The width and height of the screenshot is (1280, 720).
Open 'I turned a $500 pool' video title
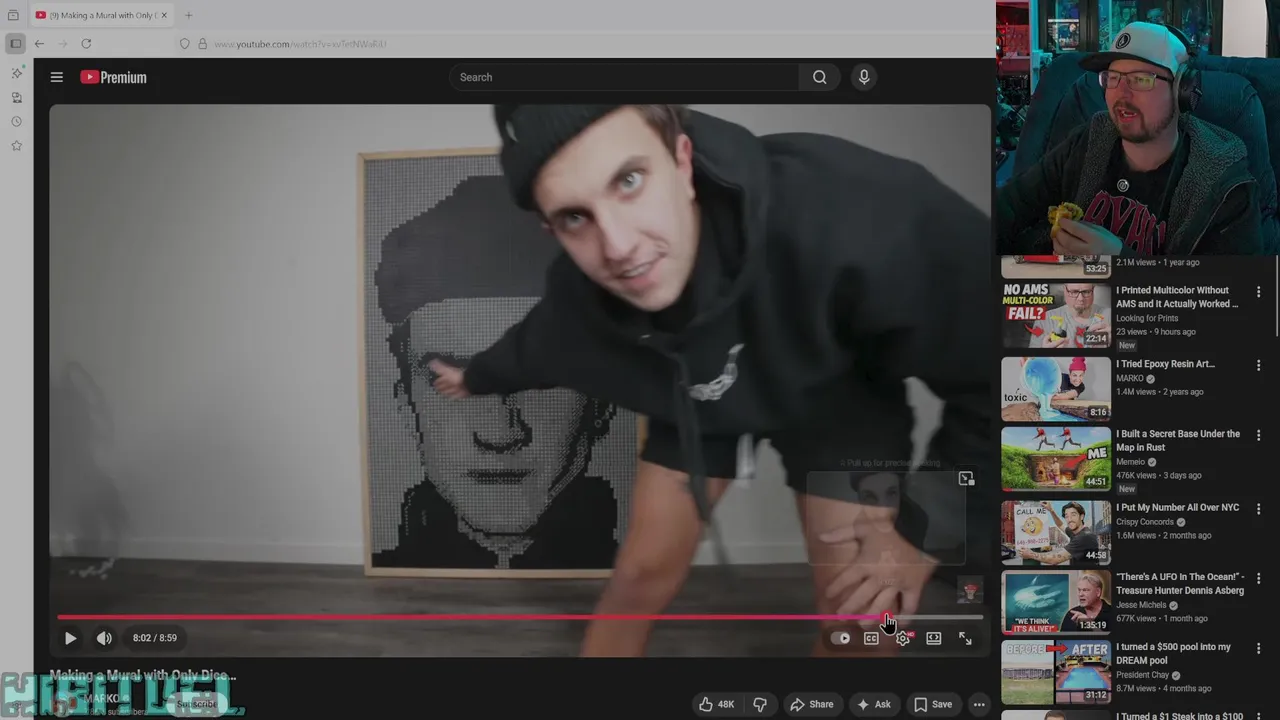[1173, 653]
